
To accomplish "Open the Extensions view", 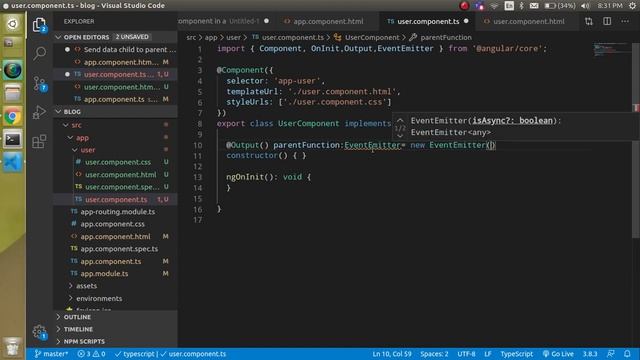I will (x=39, y=141).
